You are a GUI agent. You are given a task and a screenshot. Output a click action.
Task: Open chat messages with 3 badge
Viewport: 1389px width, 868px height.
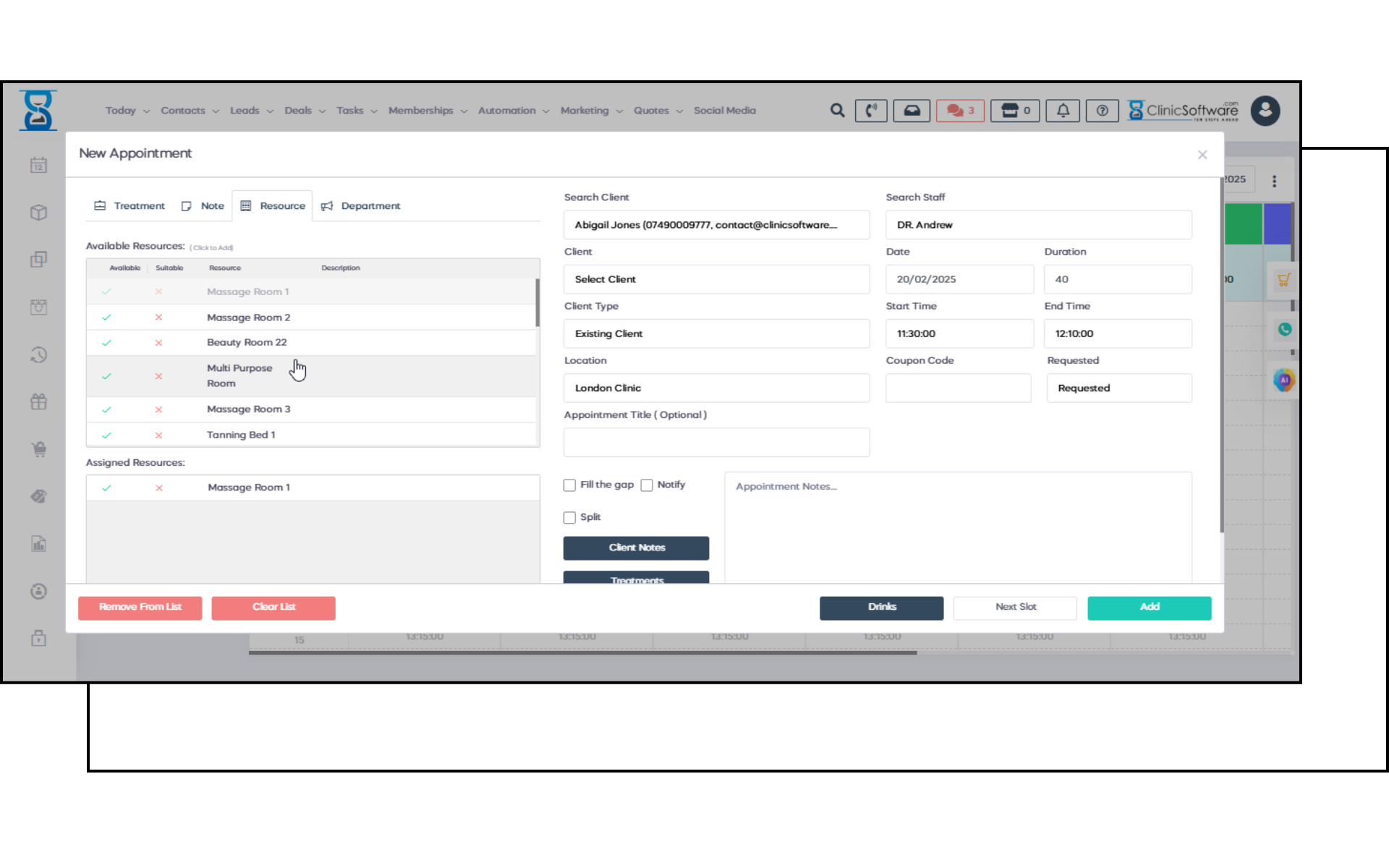pyautogui.click(x=960, y=111)
